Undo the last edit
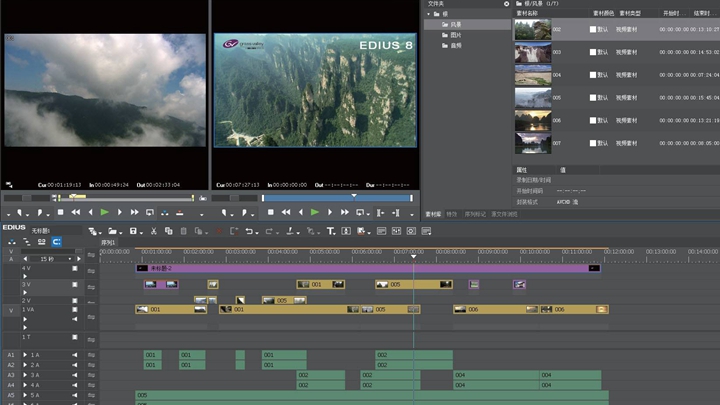The width and height of the screenshot is (720, 405). point(249,231)
